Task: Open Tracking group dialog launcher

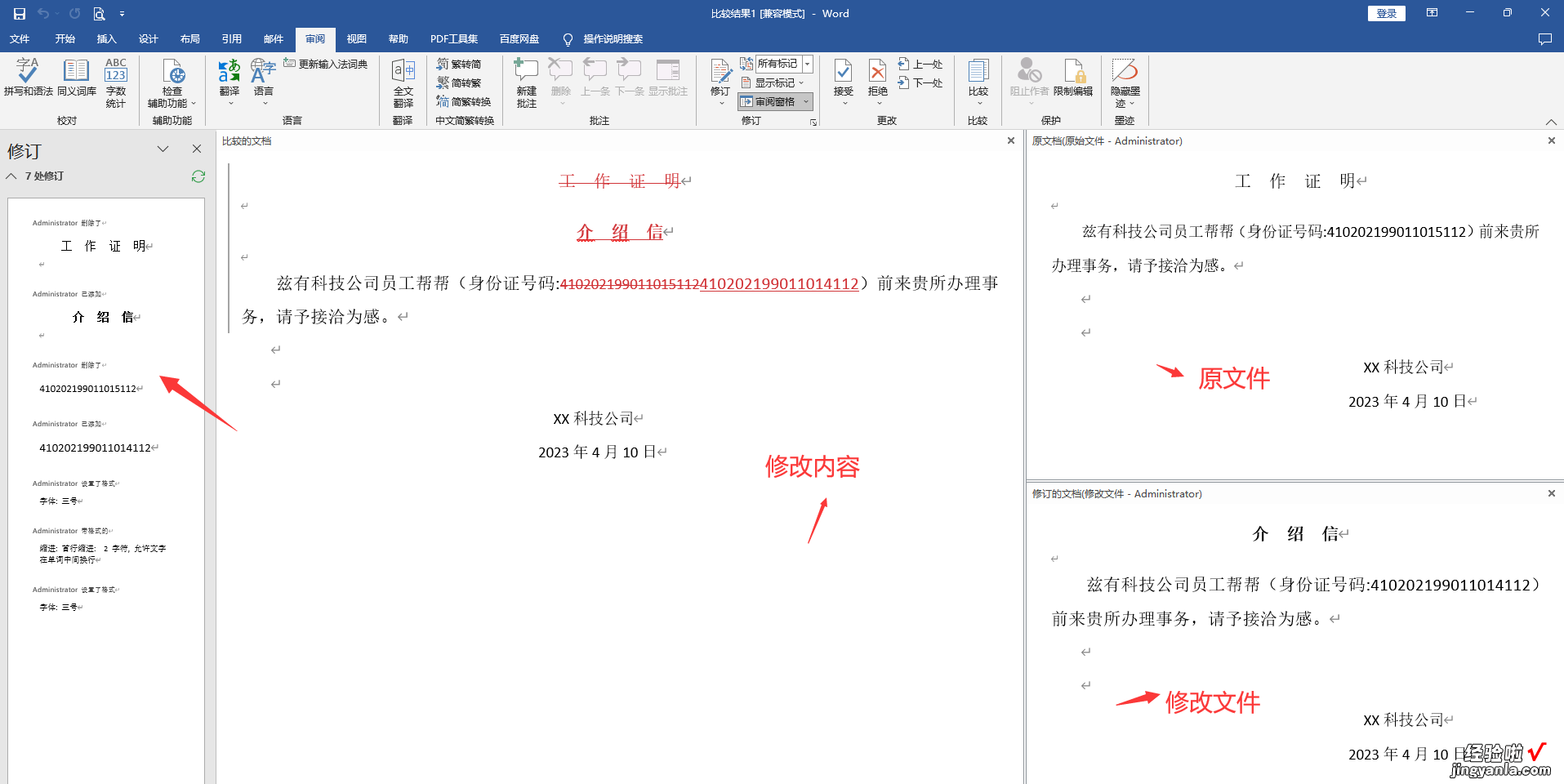Action: point(813,122)
